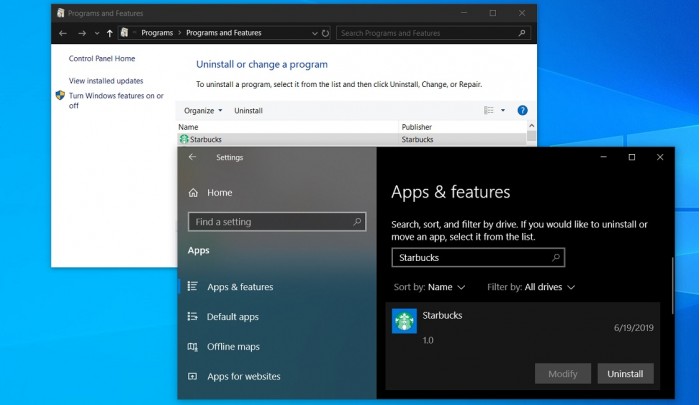Screen dimensions: 700x405
Task: Open Apps for websites section
Action: [x=243, y=377]
